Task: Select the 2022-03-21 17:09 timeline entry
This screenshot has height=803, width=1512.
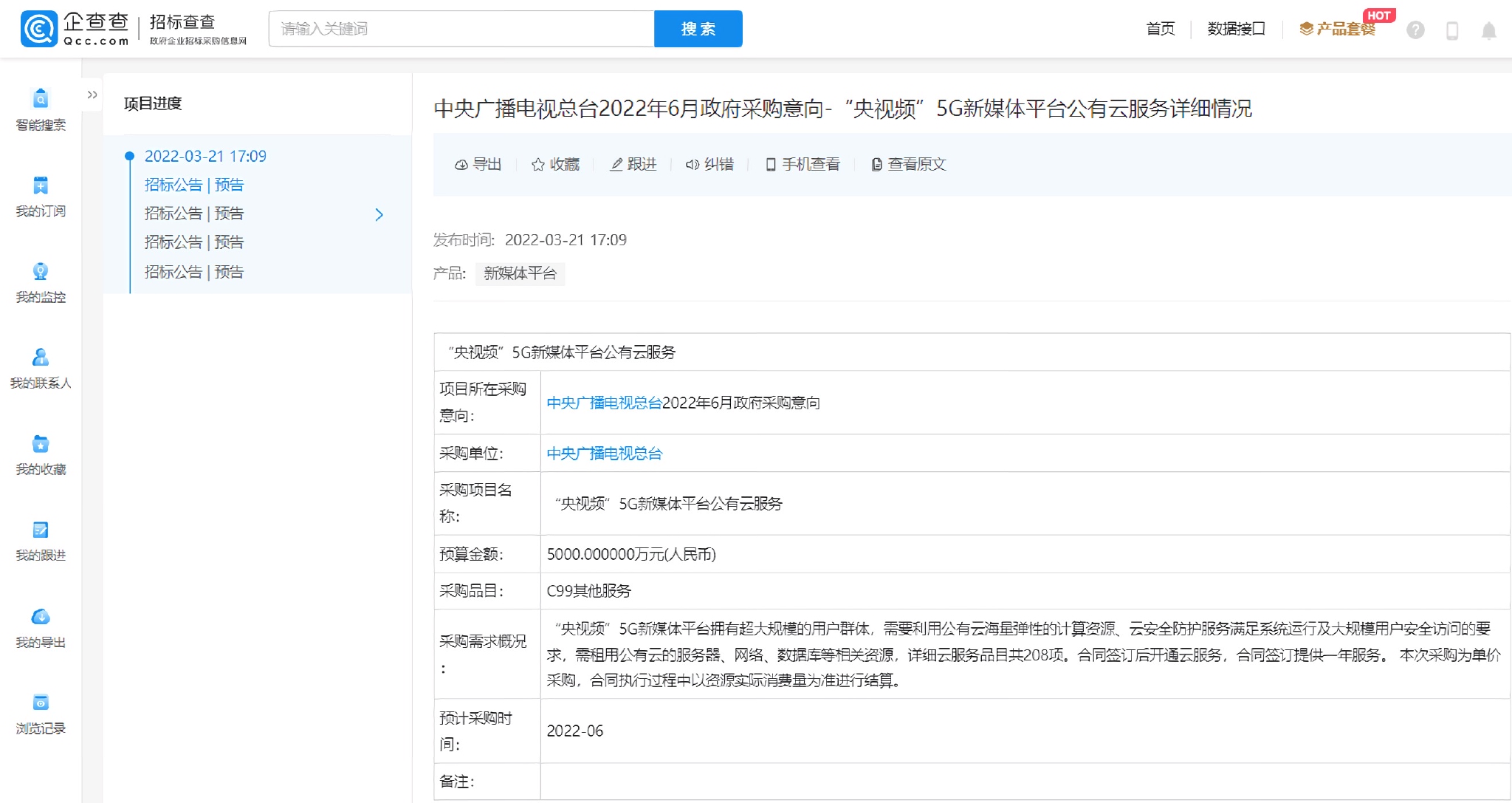Action: pos(205,156)
